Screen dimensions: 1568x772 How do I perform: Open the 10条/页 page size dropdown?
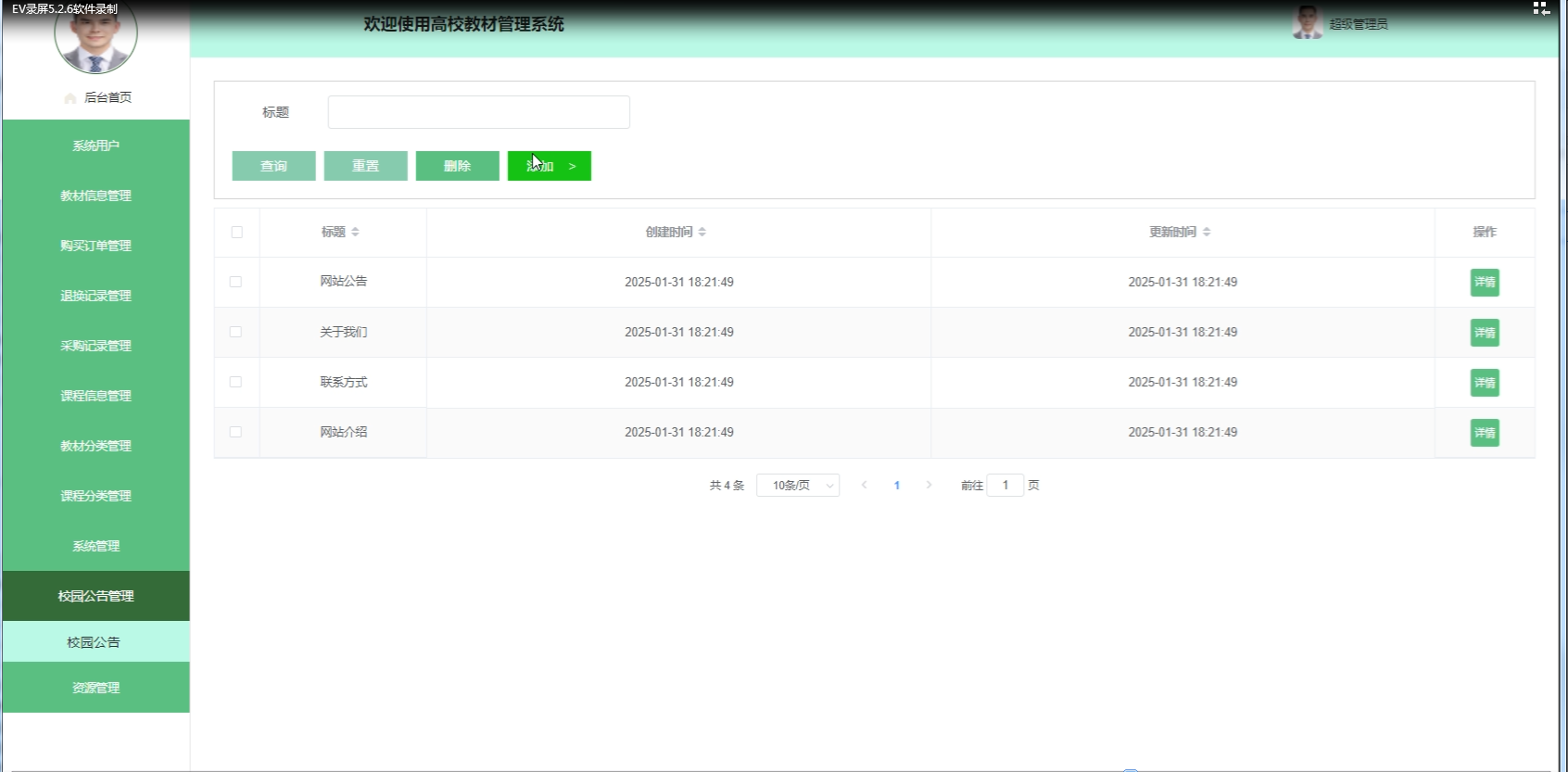pyautogui.click(x=798, y=485)
